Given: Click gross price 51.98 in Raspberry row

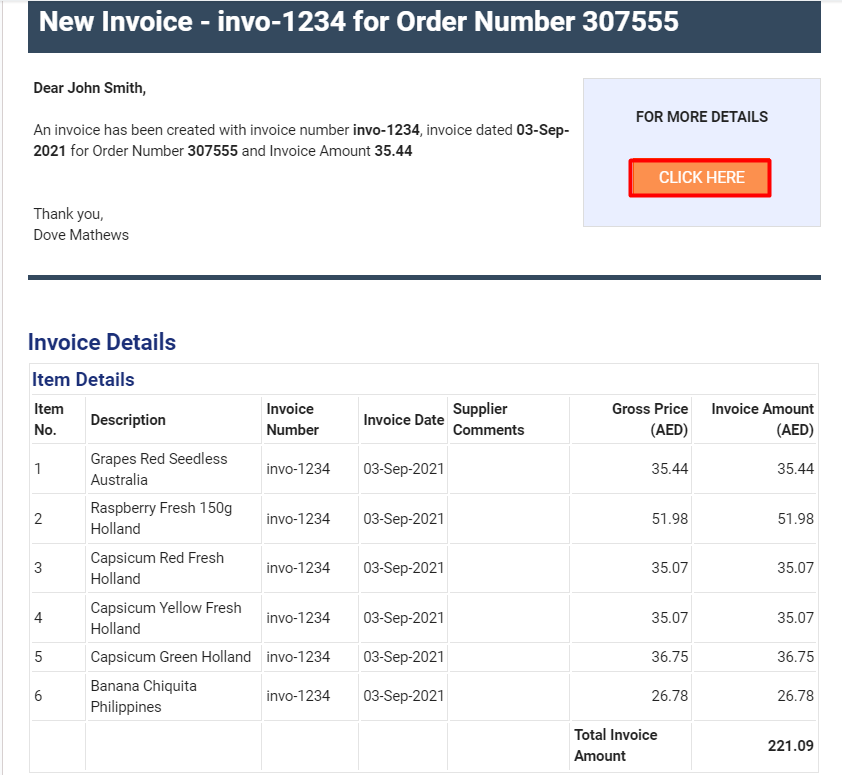Looking at the screenshot, I should [670, 519].
